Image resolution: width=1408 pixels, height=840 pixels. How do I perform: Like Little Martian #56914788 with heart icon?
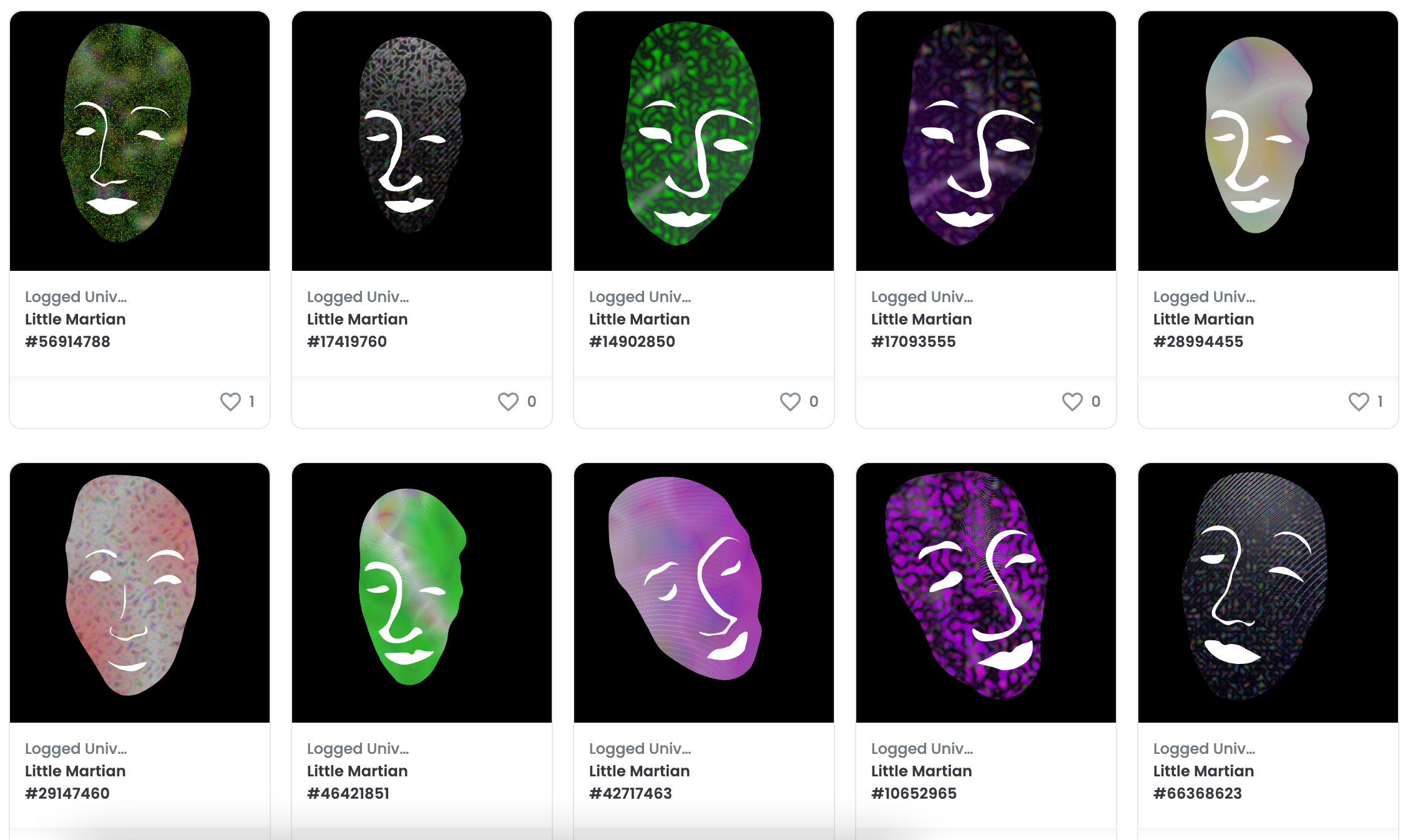pyautogui.click(x=230, y=401)
